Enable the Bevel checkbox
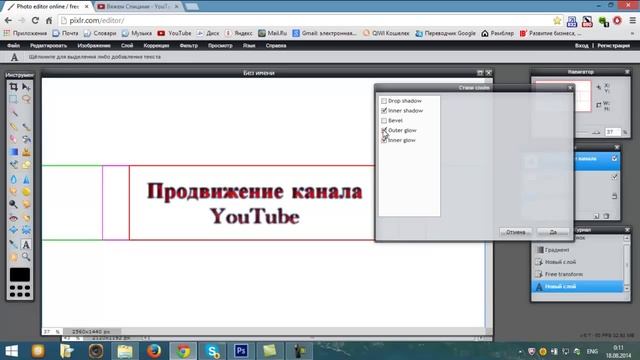The width and height of the screenshot is (640, 360). click(384, 120)
